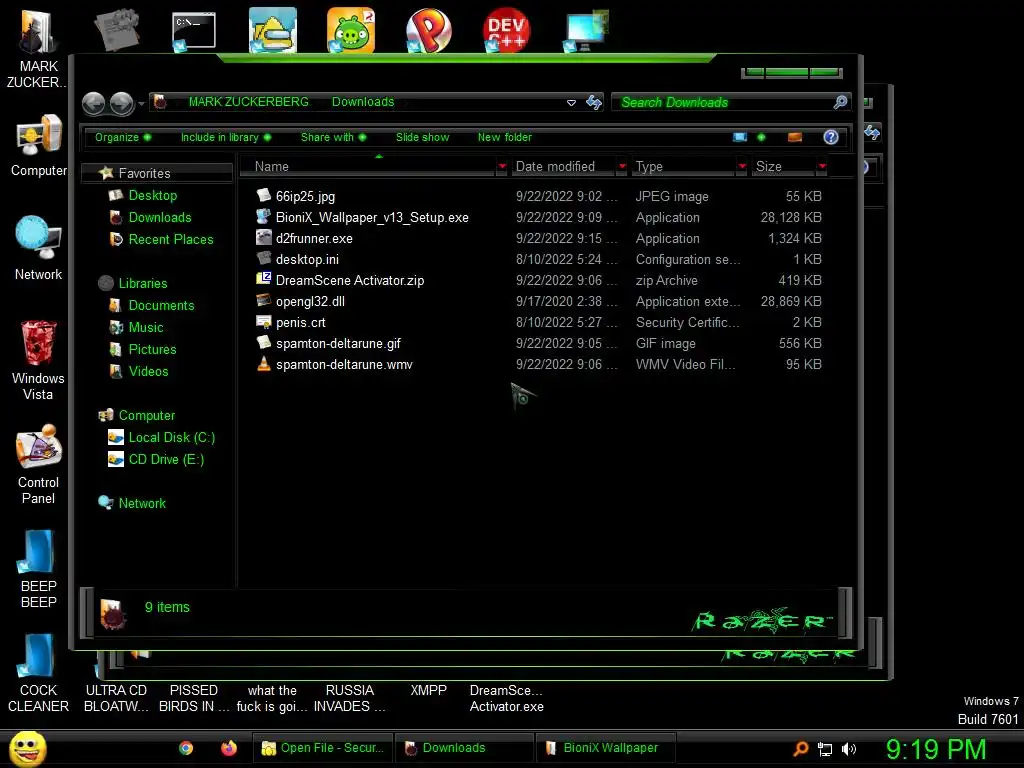Select Windows Vista red recycle bin icon
This screenshot has width=1024, height=768.
[x=38, y=359]
